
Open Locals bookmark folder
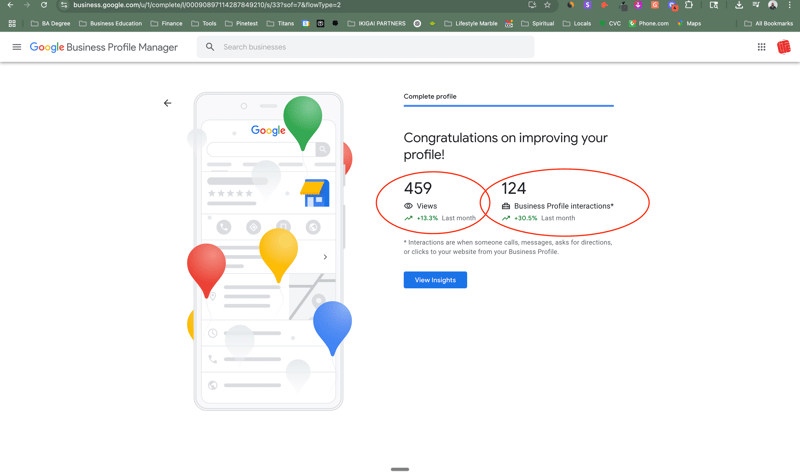point(577,23)
